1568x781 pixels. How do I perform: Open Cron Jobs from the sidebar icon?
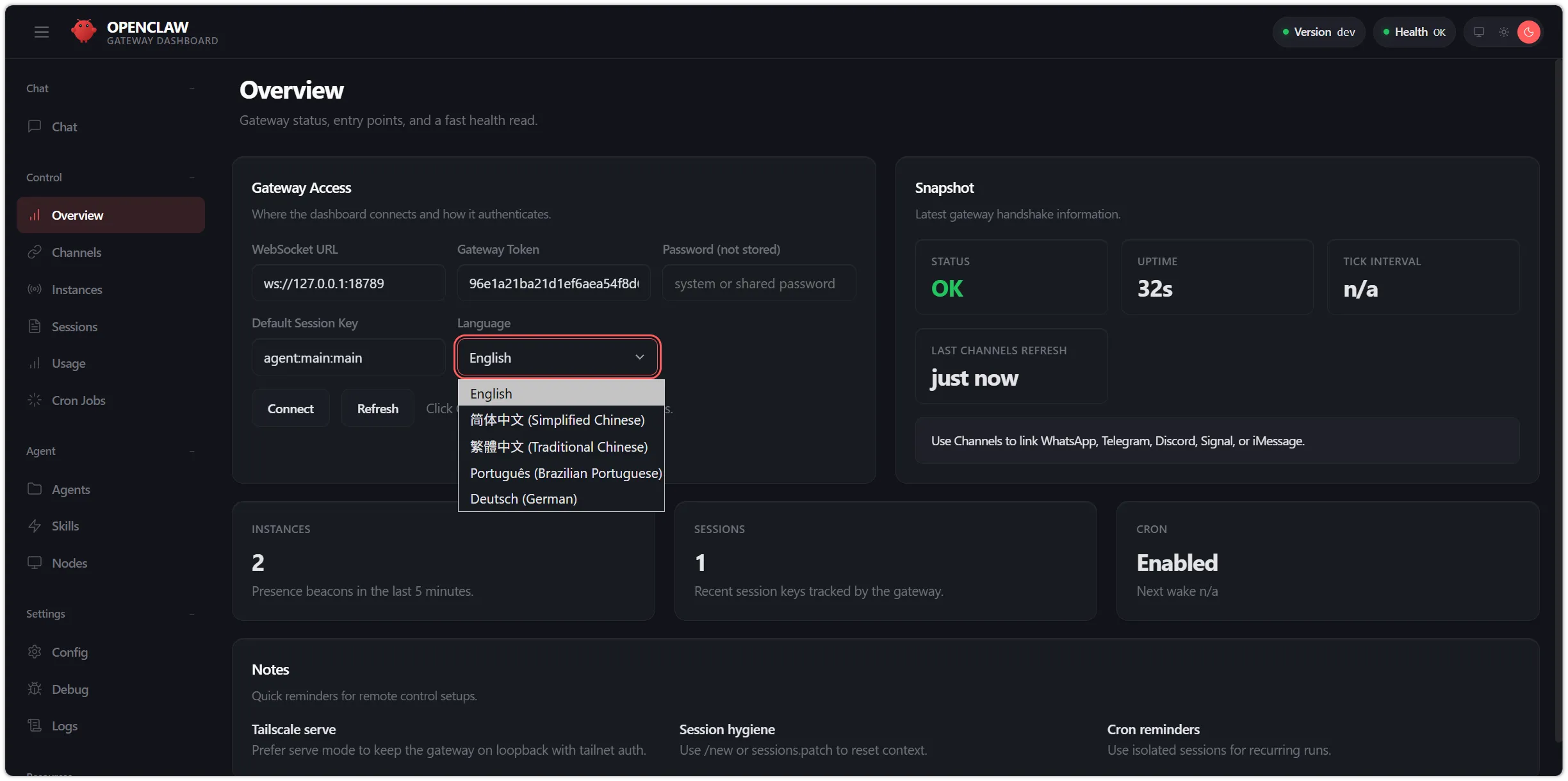pos(35,400)
